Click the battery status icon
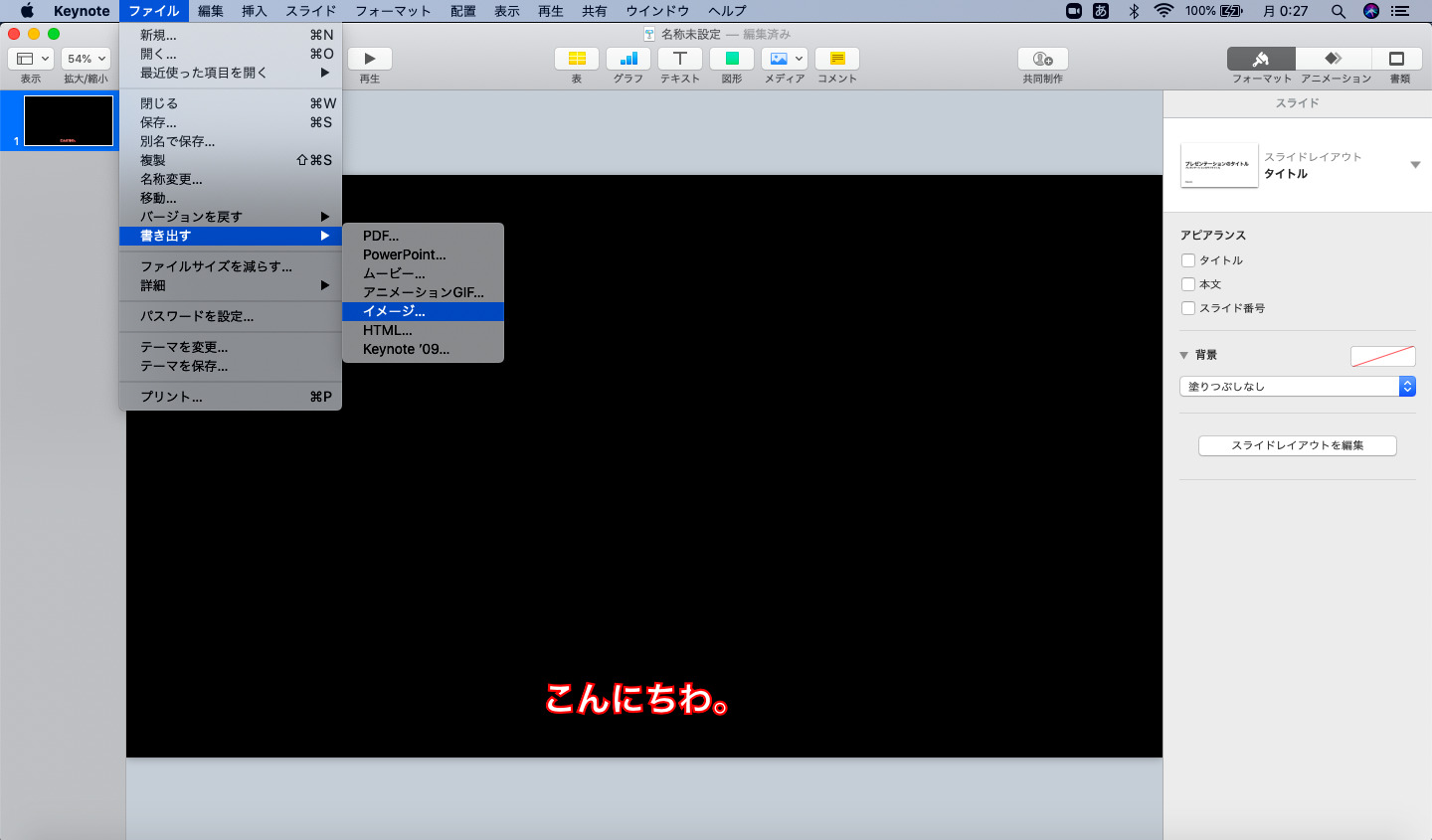 coord(1231,11)
